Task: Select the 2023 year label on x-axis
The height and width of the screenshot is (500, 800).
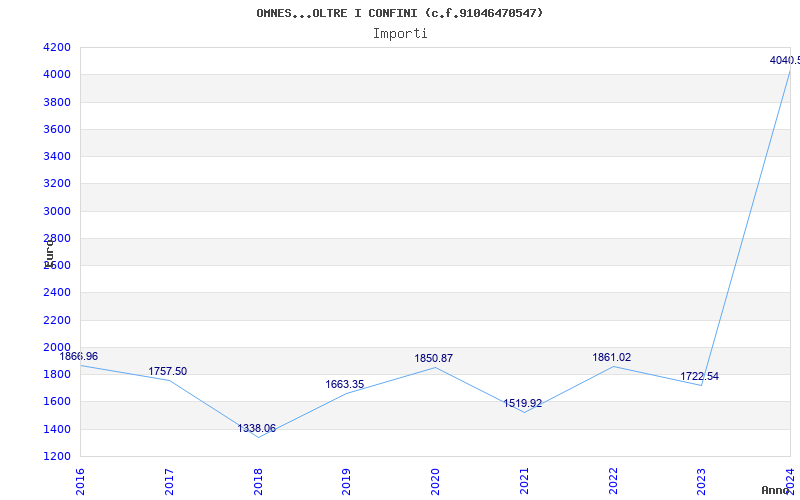Action: [x=701, y=480]
